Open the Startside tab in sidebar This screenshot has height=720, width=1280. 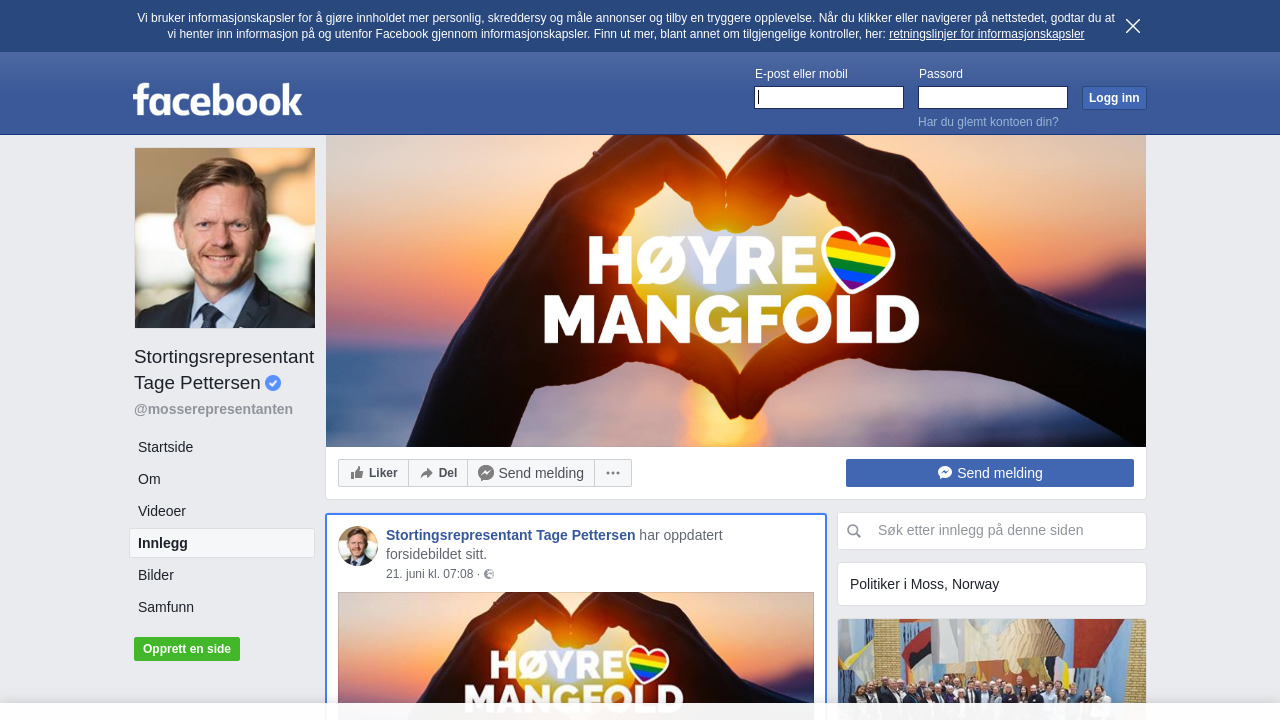(x=166, y=447)
